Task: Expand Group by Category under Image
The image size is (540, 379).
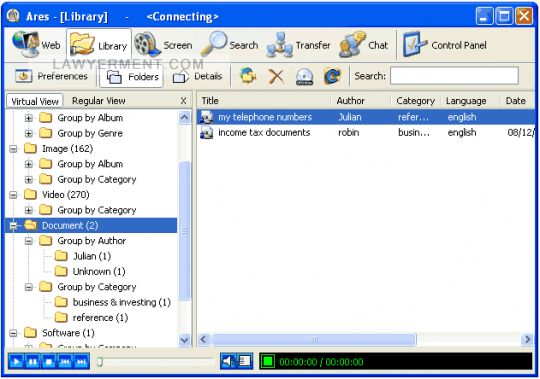Action: point(29,179)
